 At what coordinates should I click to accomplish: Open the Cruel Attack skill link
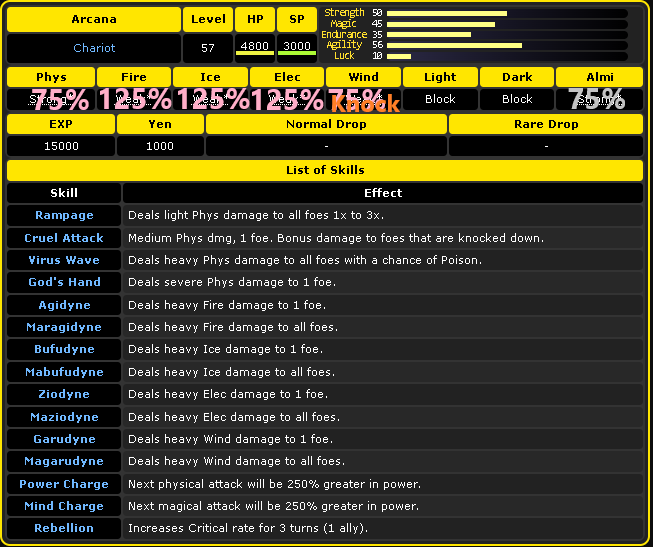[x=64, y=238]
